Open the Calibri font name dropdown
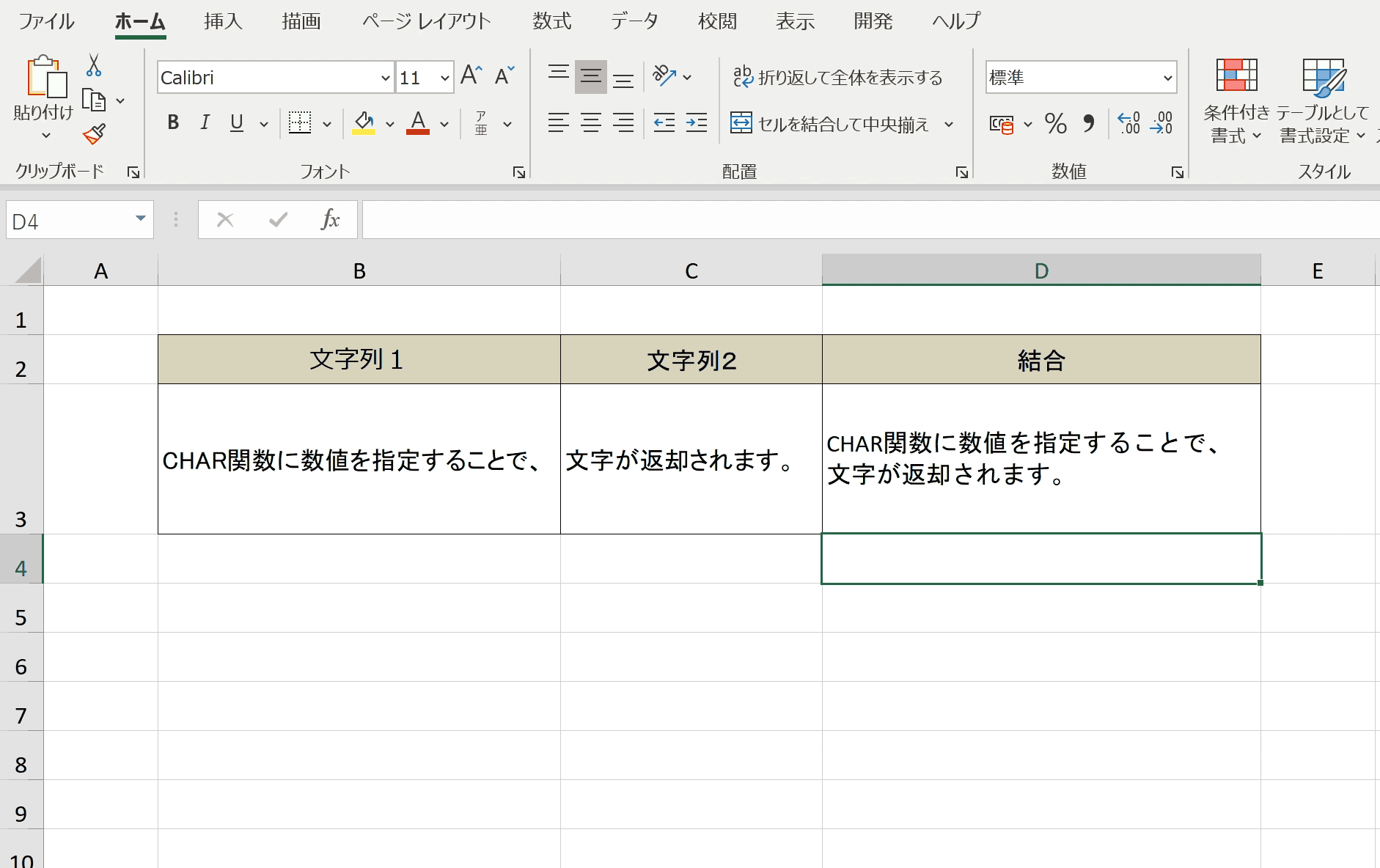This screenshot has width=1380, height=868. (x=386, y=78)
